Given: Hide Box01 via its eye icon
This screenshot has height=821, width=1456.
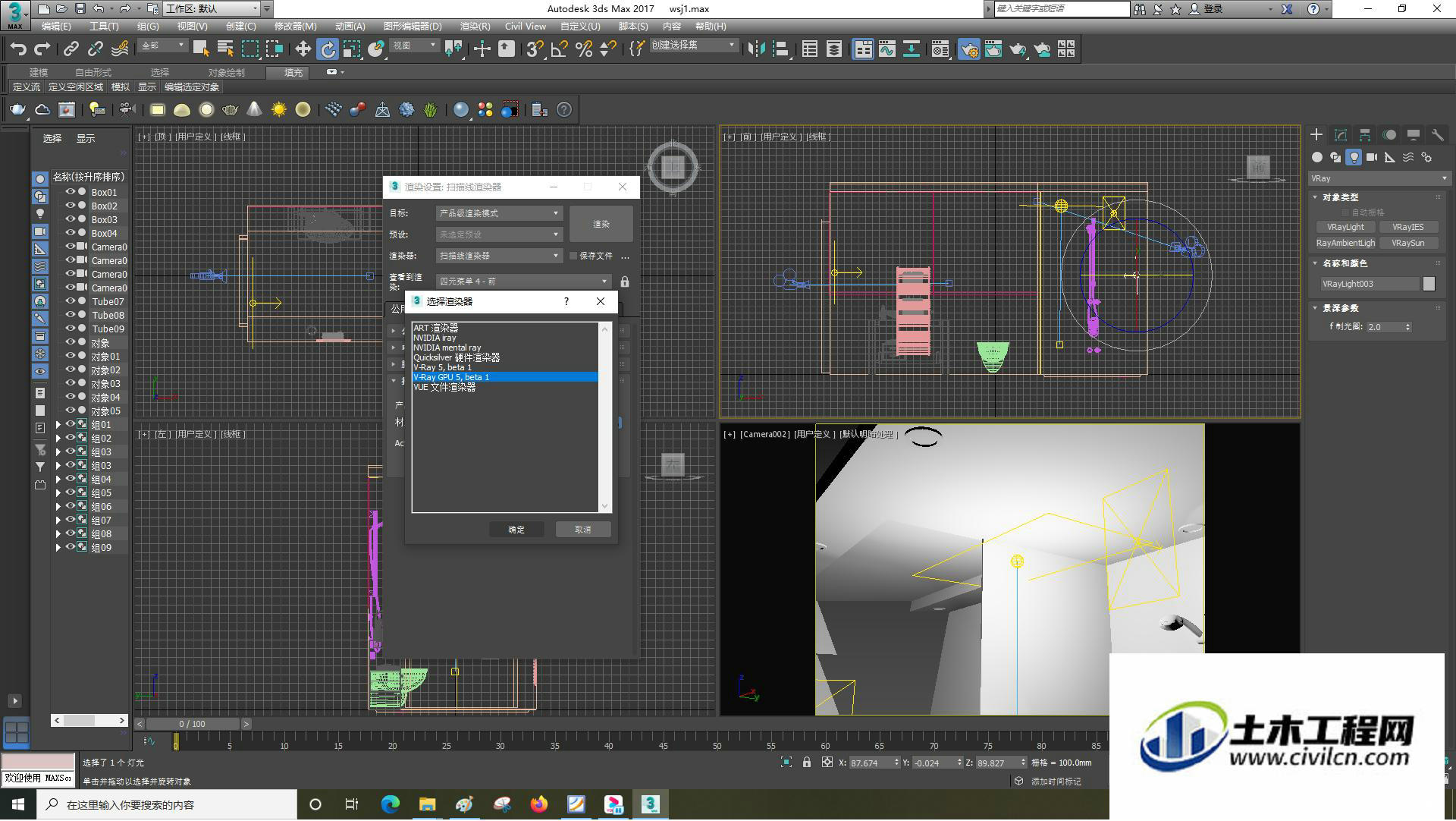Looking at the screenshot, I should [70, 192].
